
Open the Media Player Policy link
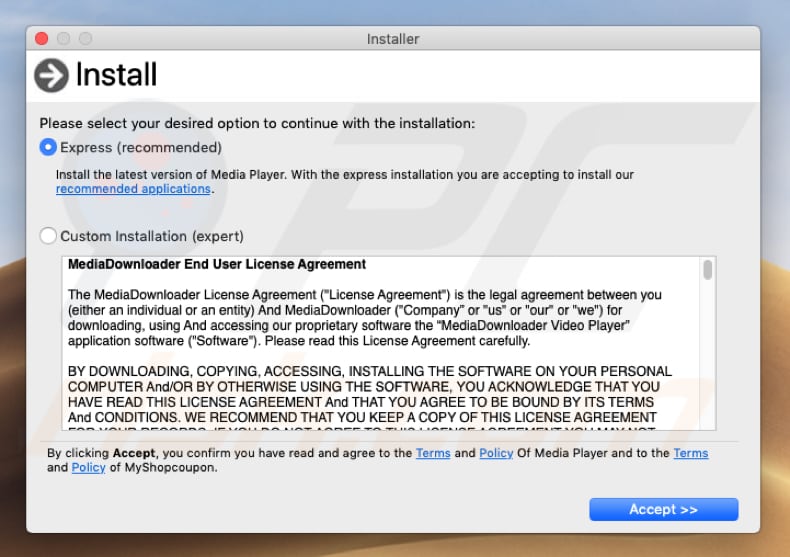496,453
